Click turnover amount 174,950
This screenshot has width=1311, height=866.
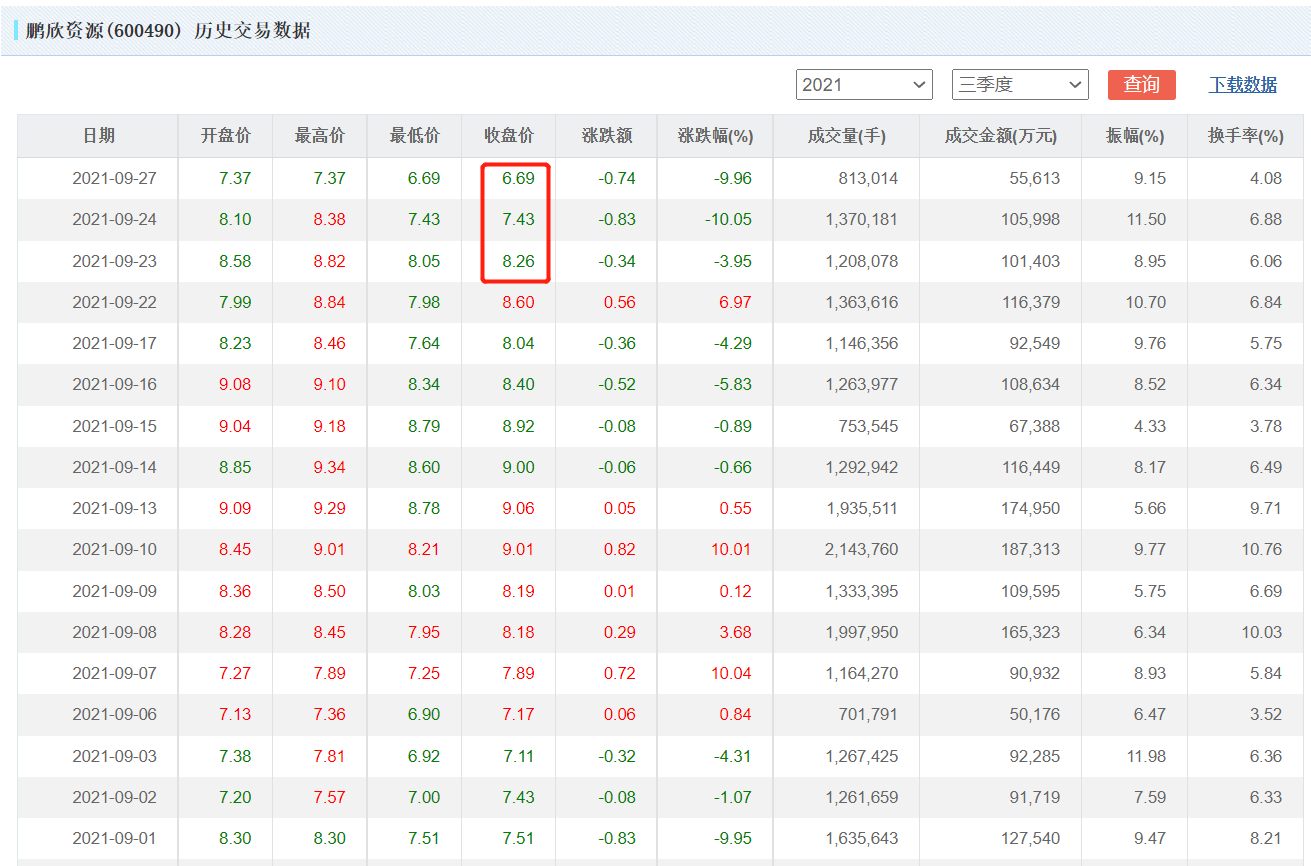[x=1031, y=509]
